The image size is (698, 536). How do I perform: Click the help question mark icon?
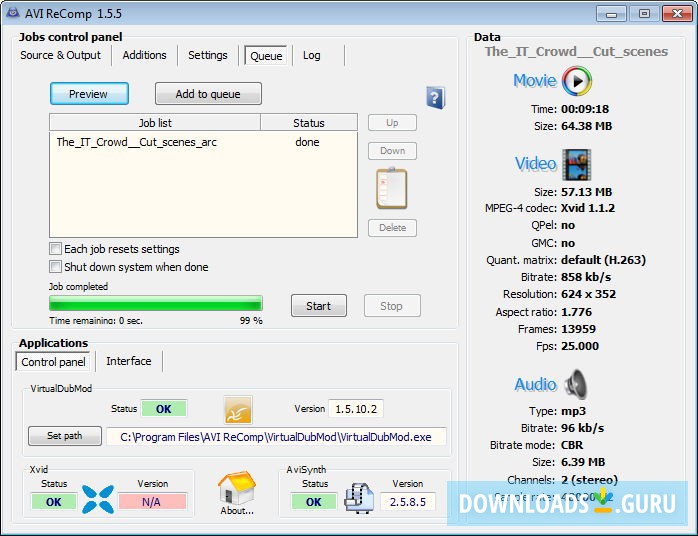pyautogui.click(x=435, y=97)
